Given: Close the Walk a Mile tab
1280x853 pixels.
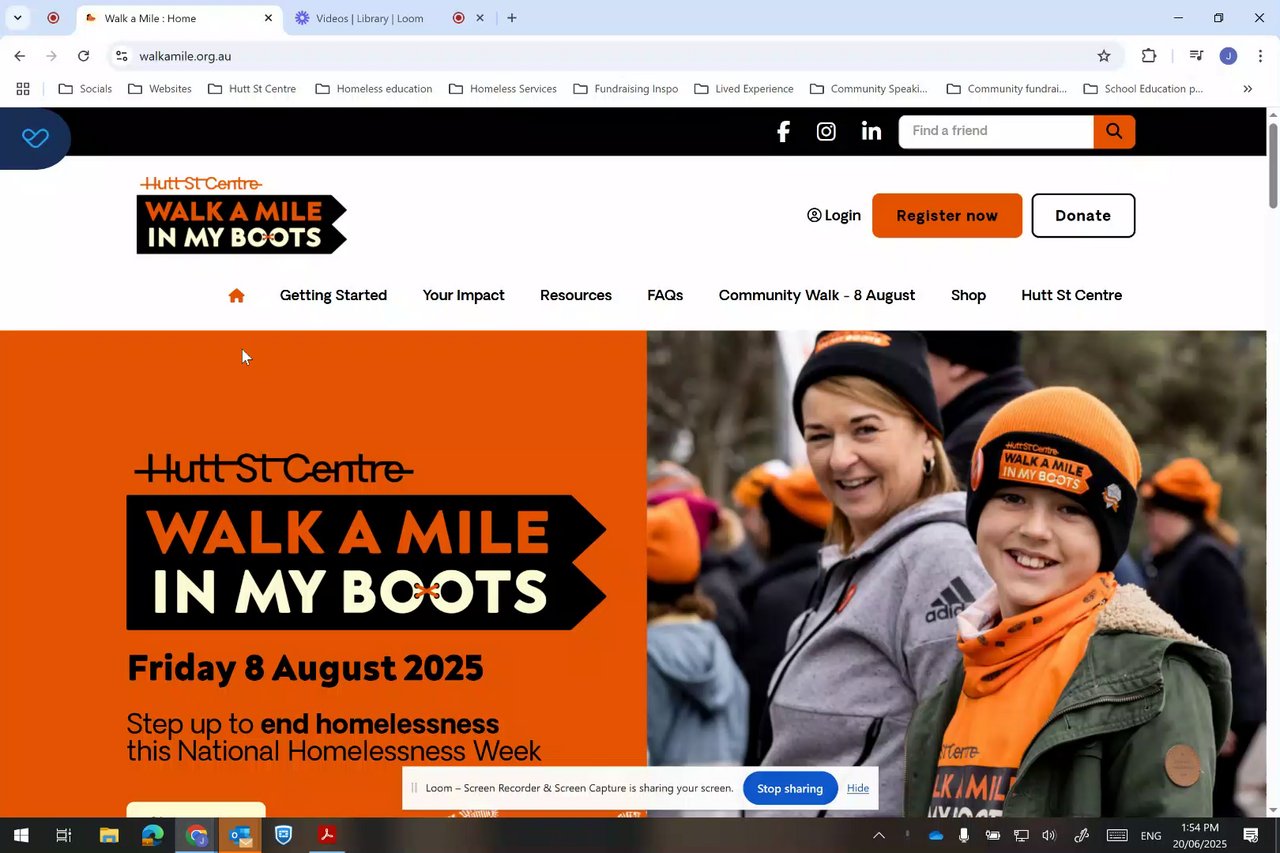Looking at the screenshot, I should (x=268, y=18).
